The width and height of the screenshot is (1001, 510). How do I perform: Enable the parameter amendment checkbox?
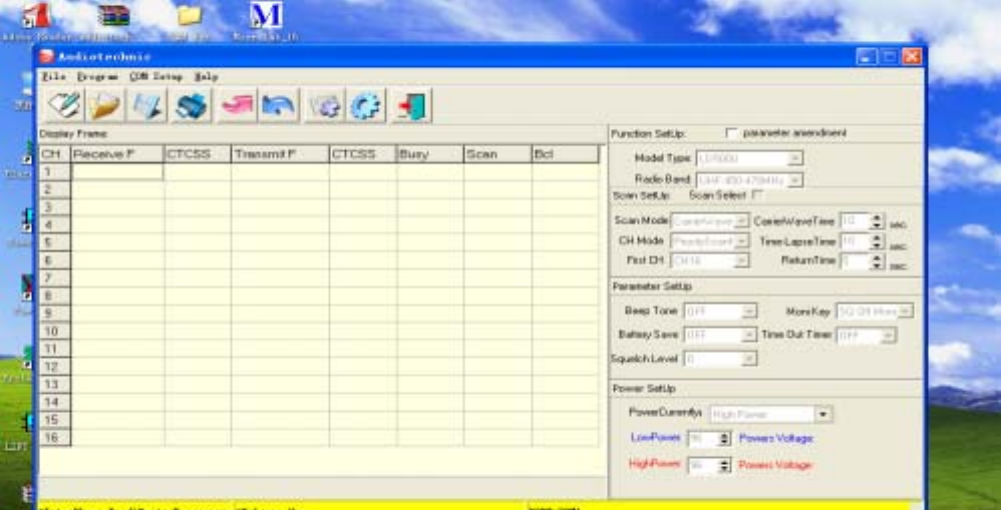(x=732, y=133)
